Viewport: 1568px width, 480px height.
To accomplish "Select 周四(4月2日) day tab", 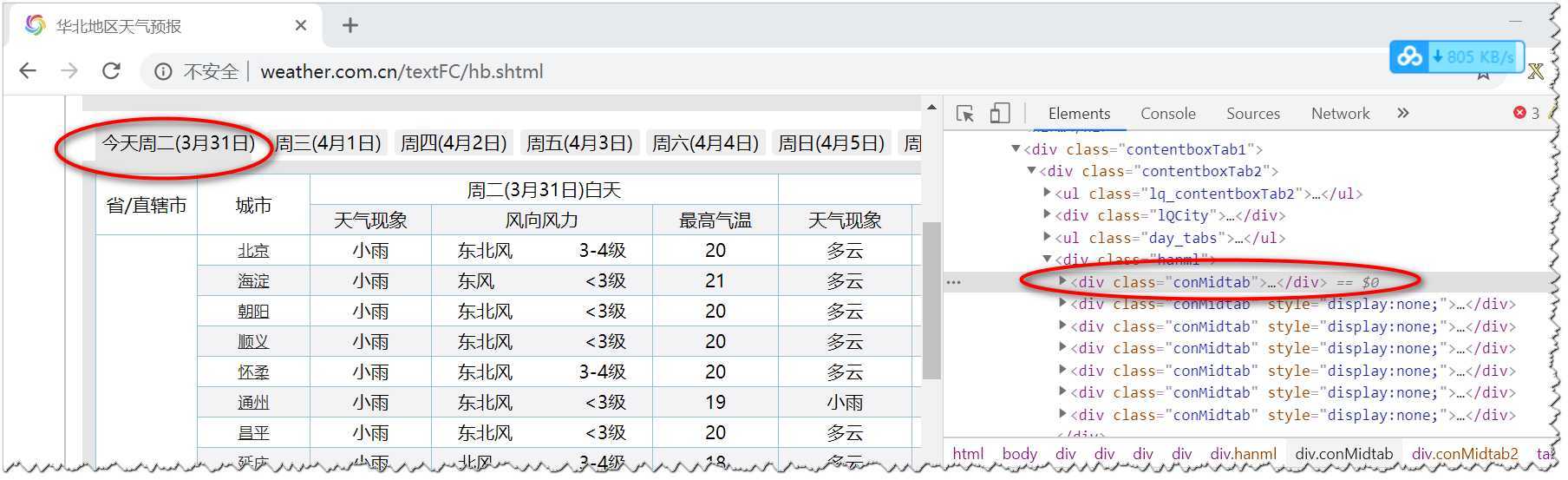I will click(x=454, y=143).
